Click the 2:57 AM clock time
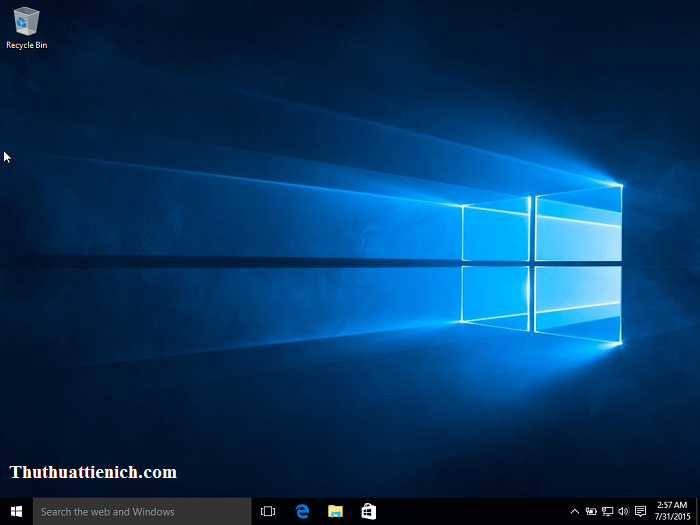Image resolution: width=700 pixels, height=525 pixels. [x=671, y=505]
